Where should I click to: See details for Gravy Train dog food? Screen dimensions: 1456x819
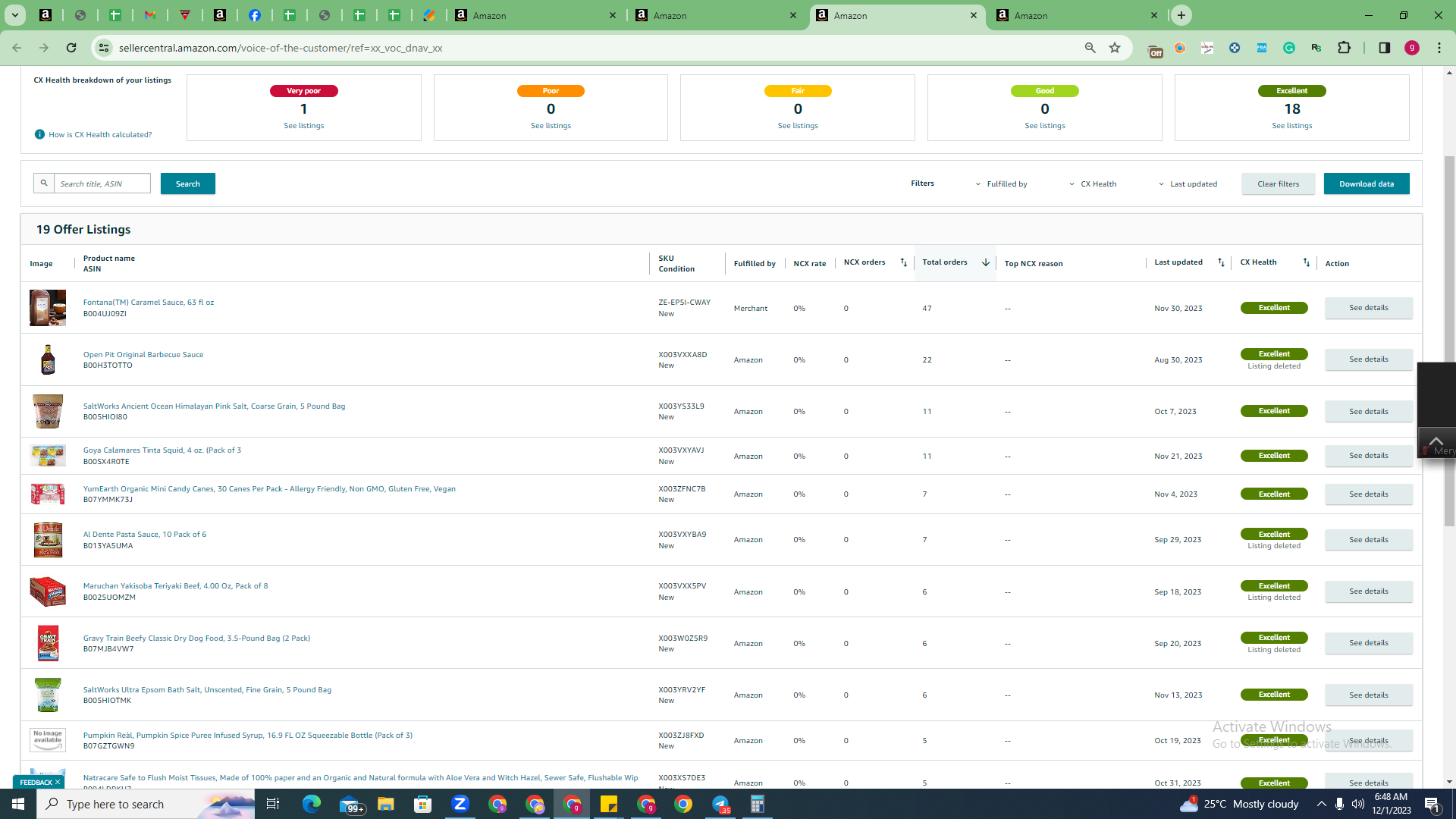pos(1369,643)
